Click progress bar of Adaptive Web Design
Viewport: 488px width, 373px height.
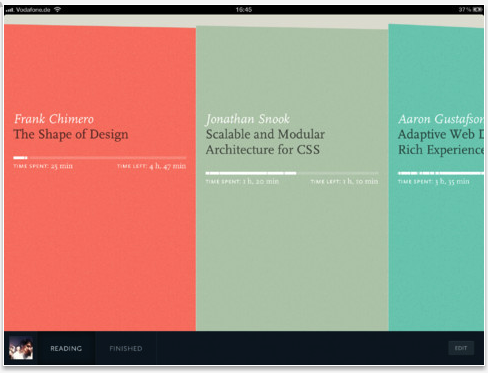(441, 173)
